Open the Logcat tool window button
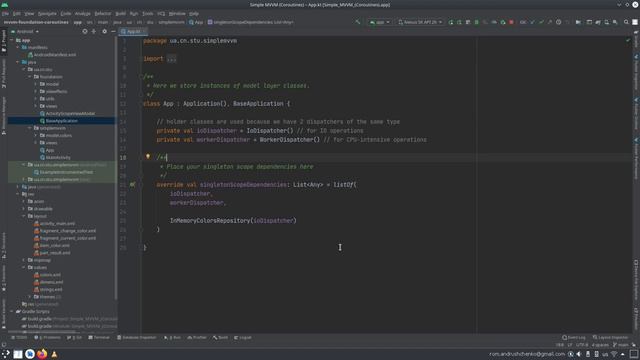This screenshot has width=640, height=360. [243, 338]
